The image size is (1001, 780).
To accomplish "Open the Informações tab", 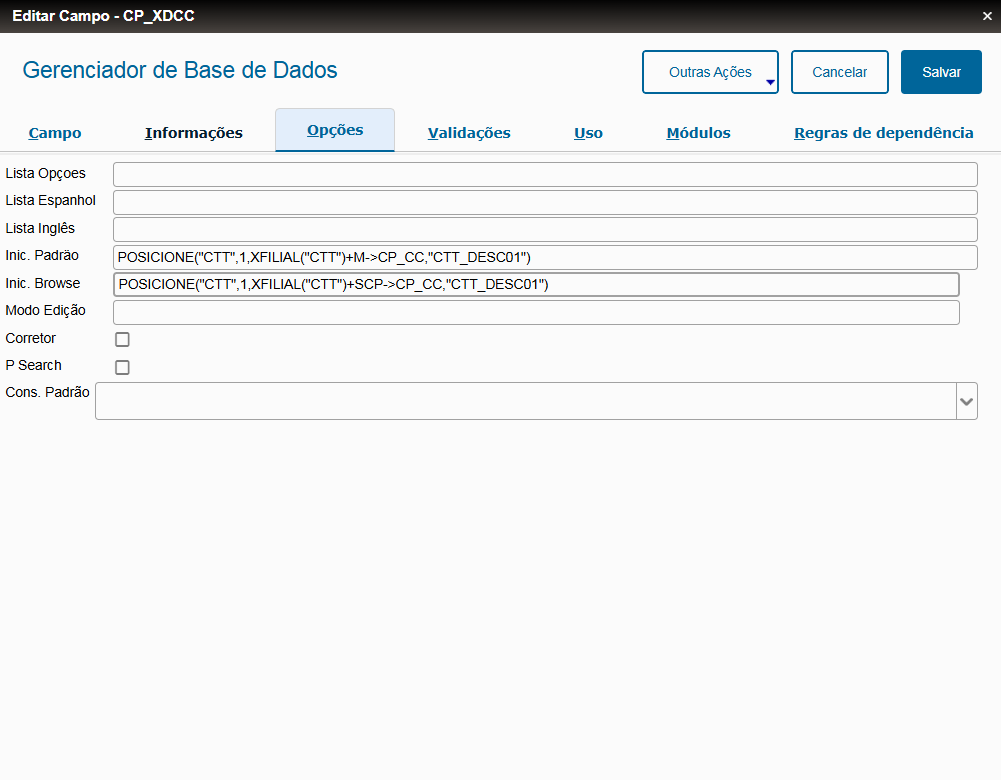I will [194, 133].
